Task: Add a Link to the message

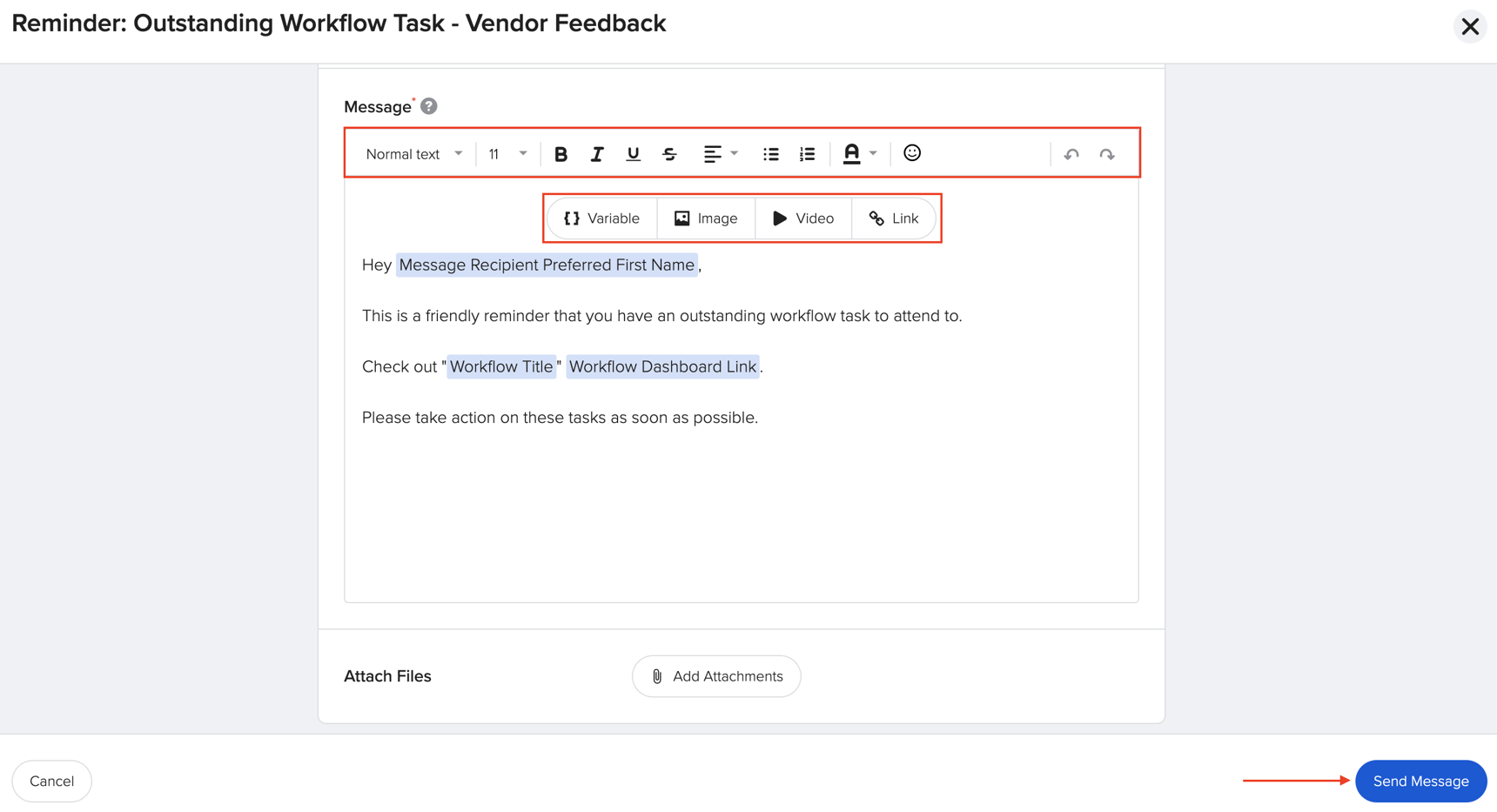Action: pyautogui.click(x=894, y=218)
